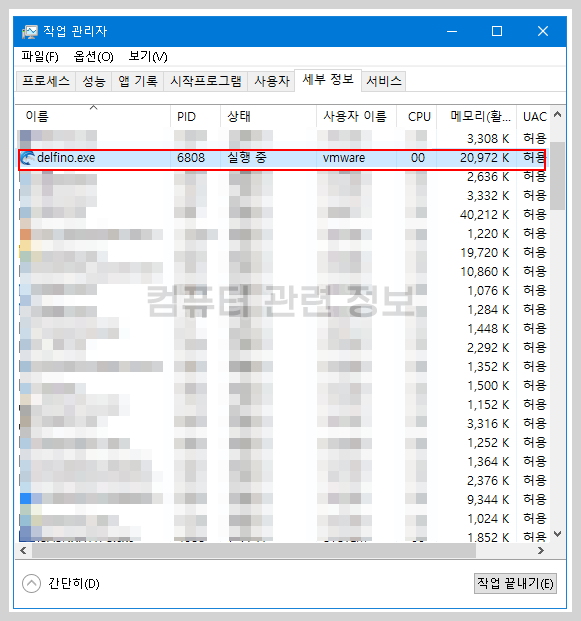The height and width of the screenshot is (621, 581).
Task: Select the row with 3,332 K memory
Action: pyautogui.click(x=282, y=196)
